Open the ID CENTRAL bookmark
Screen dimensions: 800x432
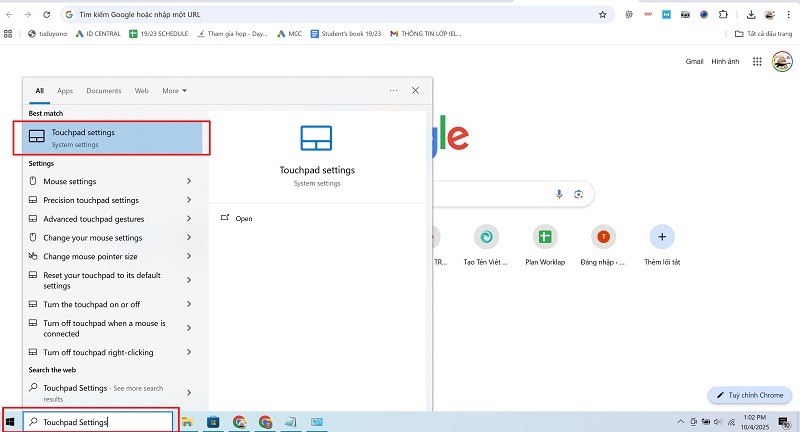click(98, 34)
